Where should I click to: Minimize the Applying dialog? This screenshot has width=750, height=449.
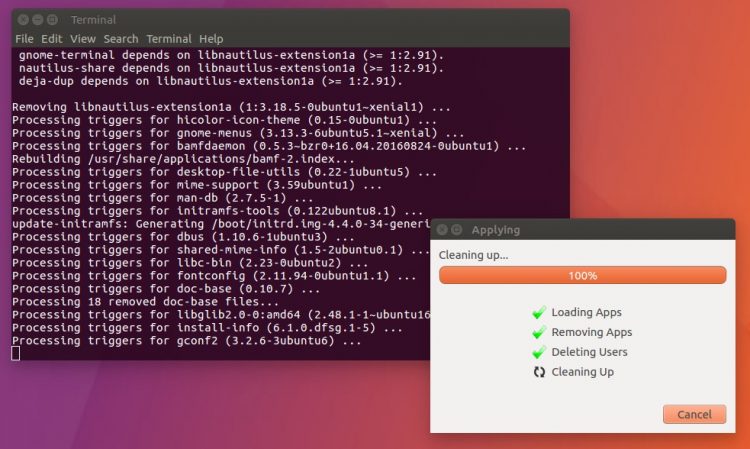(457, 230)
